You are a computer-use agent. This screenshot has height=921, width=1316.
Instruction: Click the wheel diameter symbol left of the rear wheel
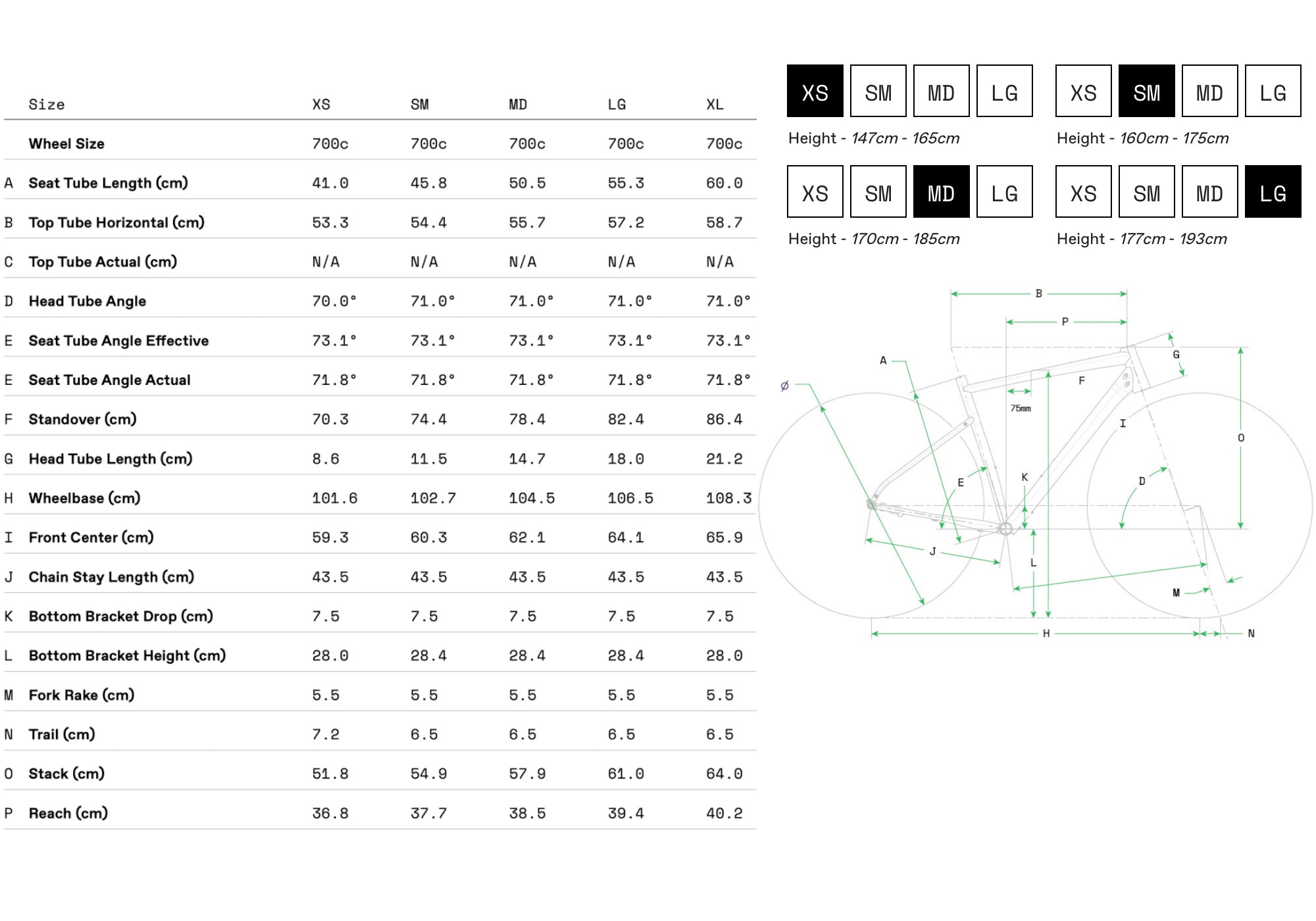pos(784,386)
